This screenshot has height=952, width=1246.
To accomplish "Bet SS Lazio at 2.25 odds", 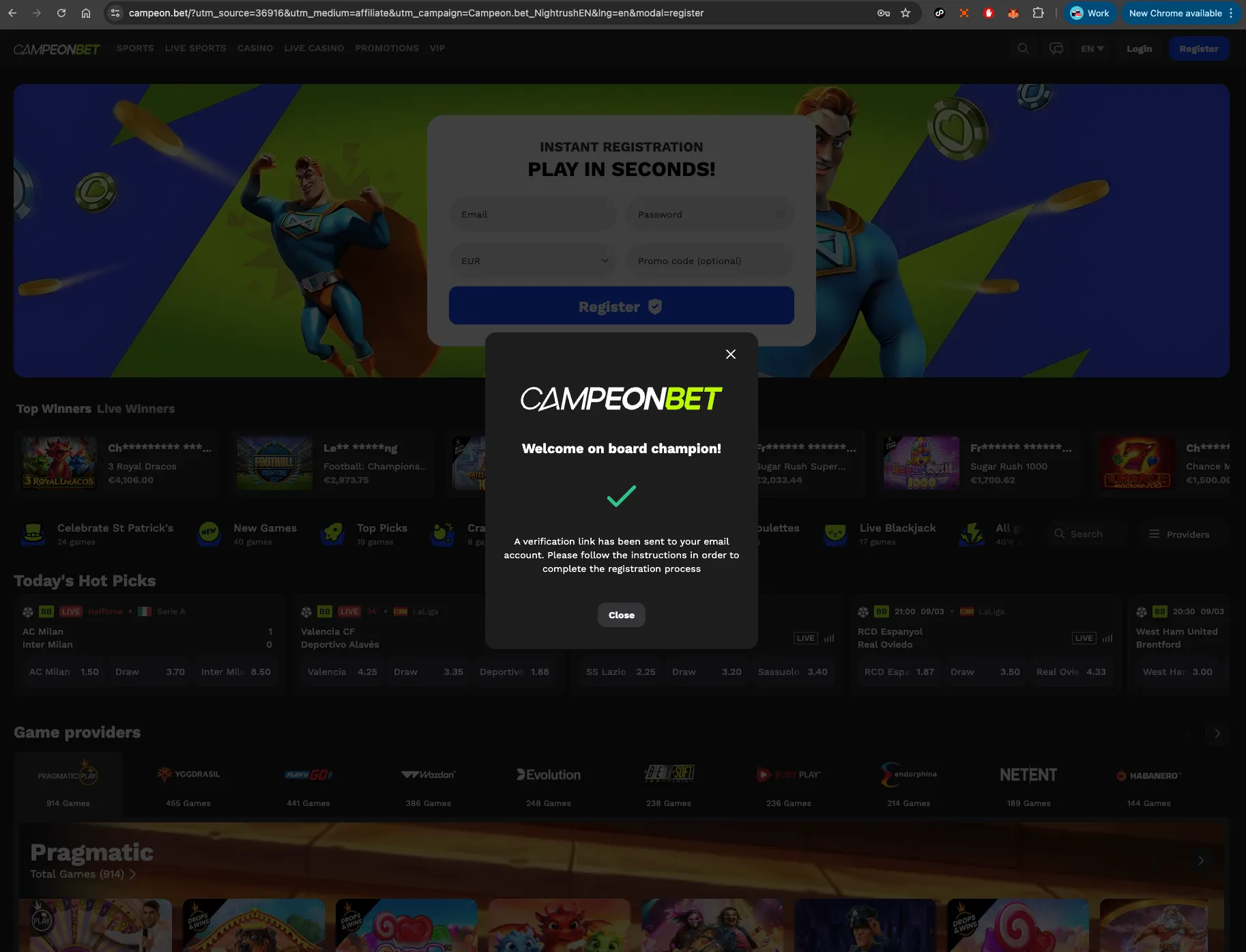I will 621,672.
